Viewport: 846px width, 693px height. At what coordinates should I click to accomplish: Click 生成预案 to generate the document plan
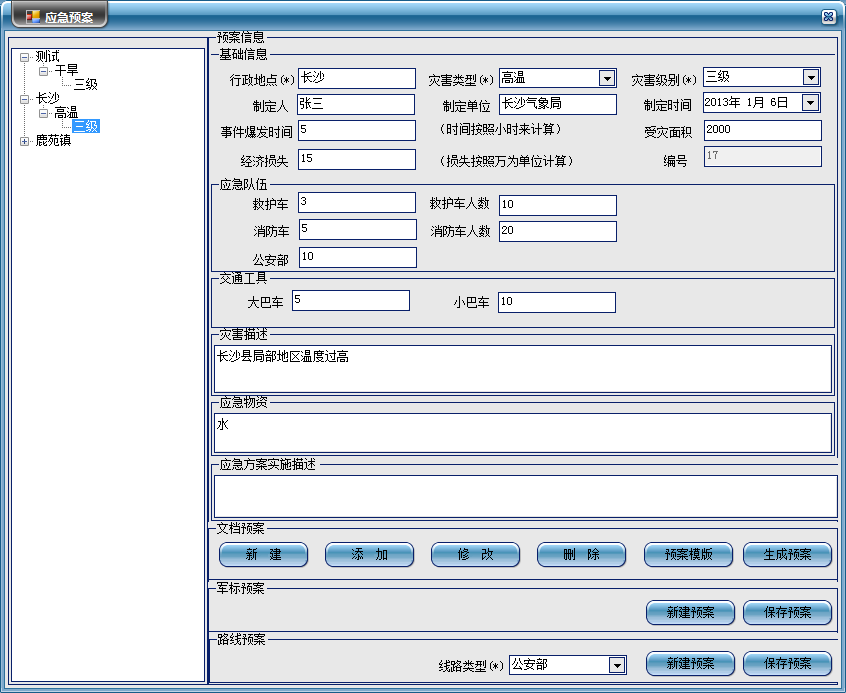pyautogui.click(x=786, y=555)
